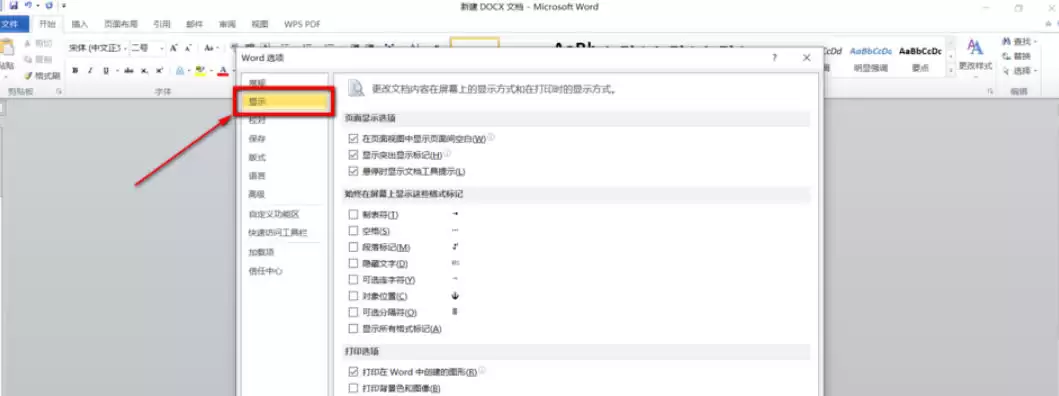The height and width of the screenshot is (396, 1059).
Task: Open the Change Styles button
Action: pos(975,56)
